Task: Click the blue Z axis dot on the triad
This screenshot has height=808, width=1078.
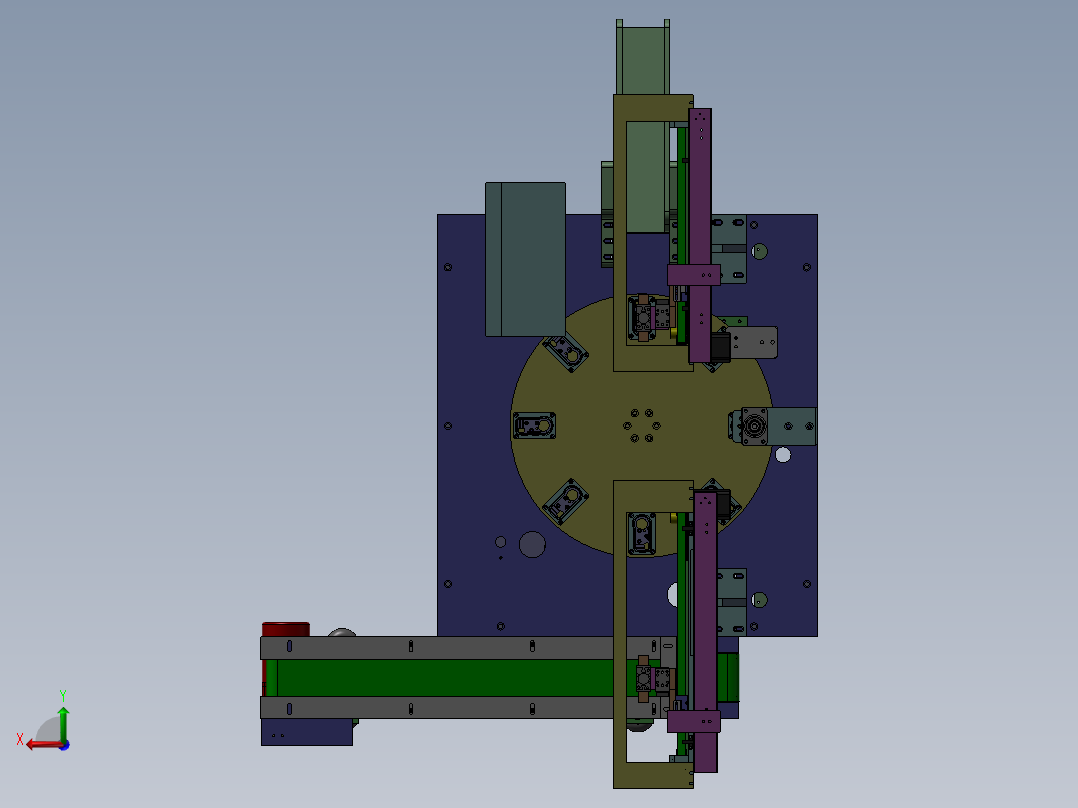Action: click(x=64, y=745)
